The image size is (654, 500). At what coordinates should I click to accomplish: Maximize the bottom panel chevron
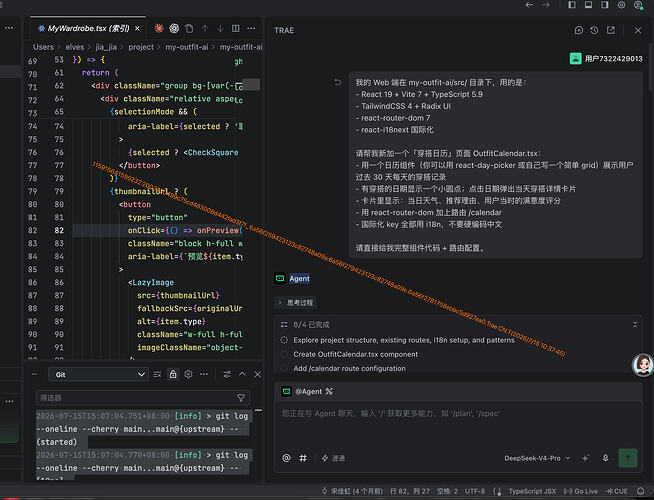(x=242, y=374)
